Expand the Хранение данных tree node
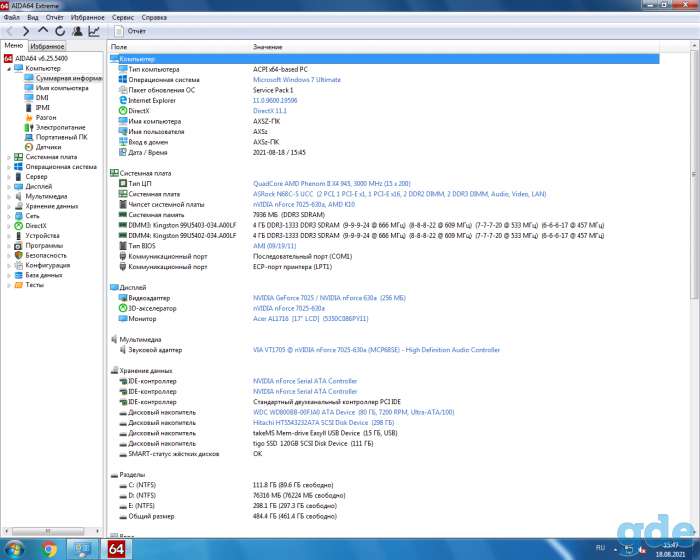Viewport: 700px width, 560px height. 8,206
